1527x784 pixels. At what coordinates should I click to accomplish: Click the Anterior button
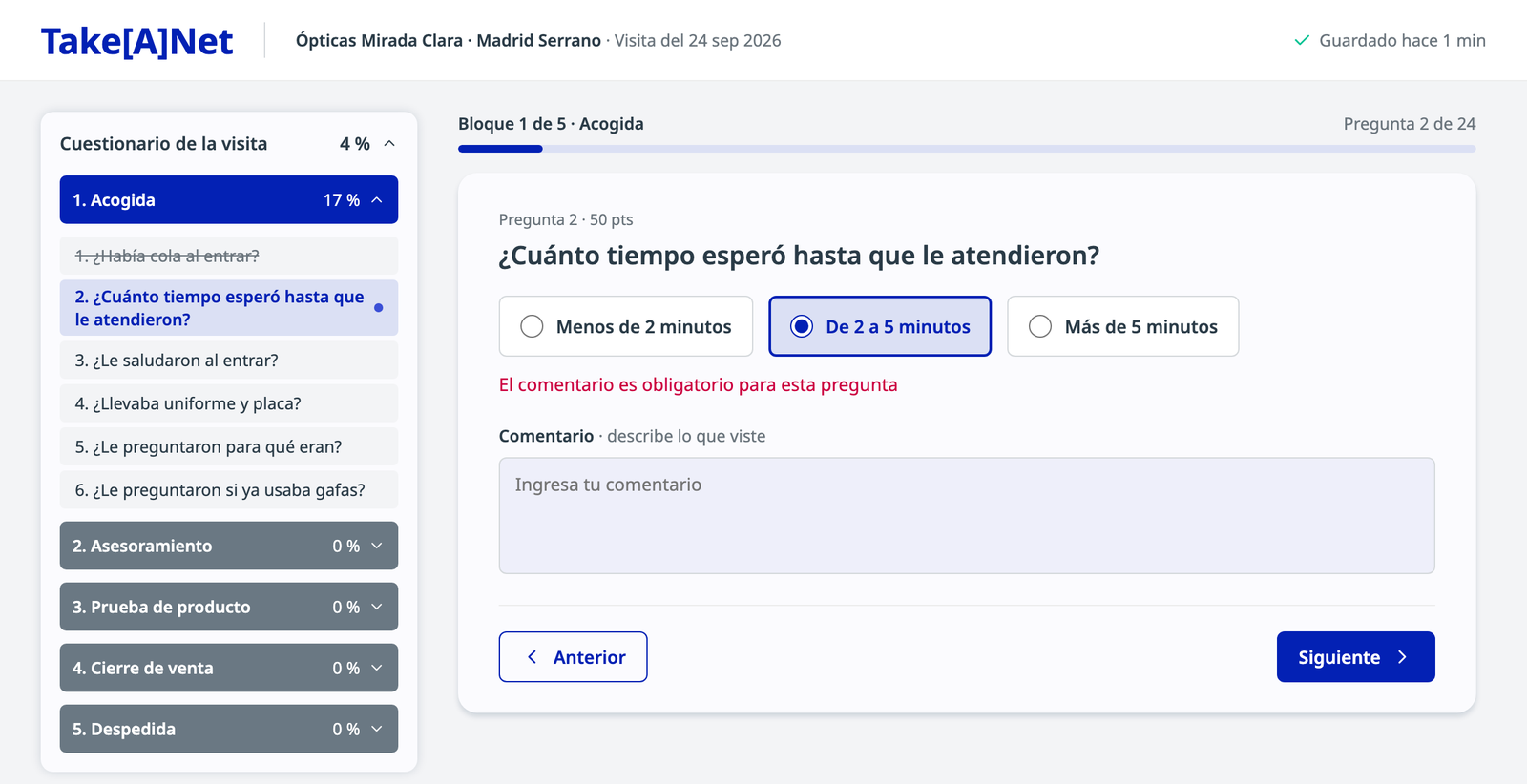573,657
